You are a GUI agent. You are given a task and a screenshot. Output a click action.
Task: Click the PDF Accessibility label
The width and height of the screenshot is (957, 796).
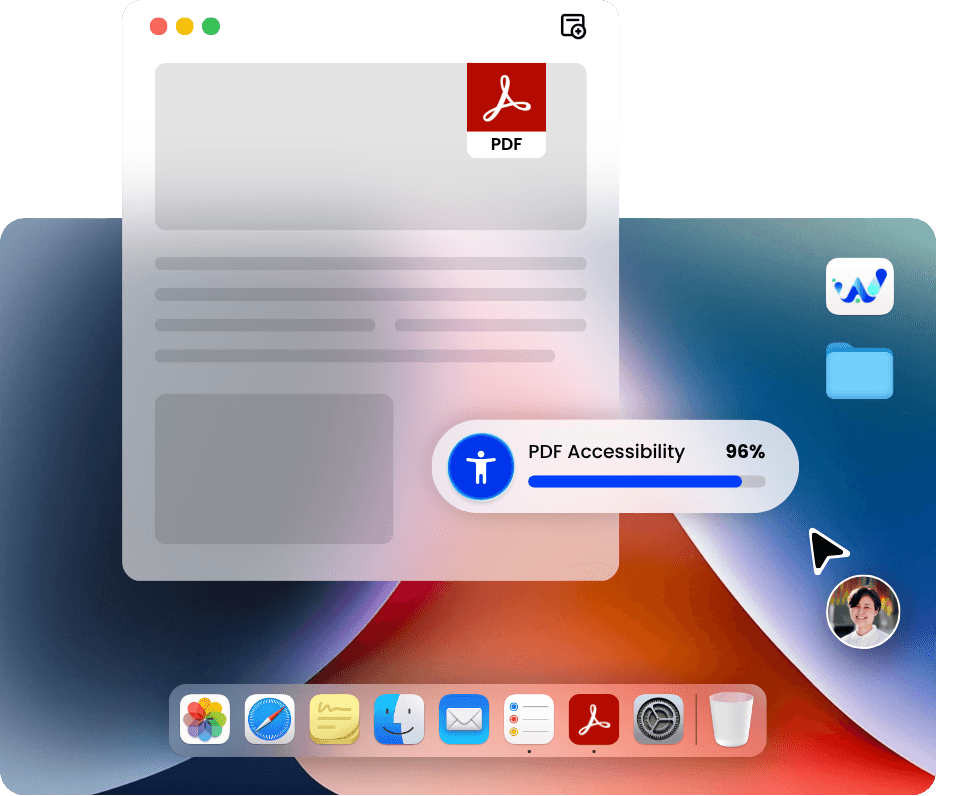606,452
